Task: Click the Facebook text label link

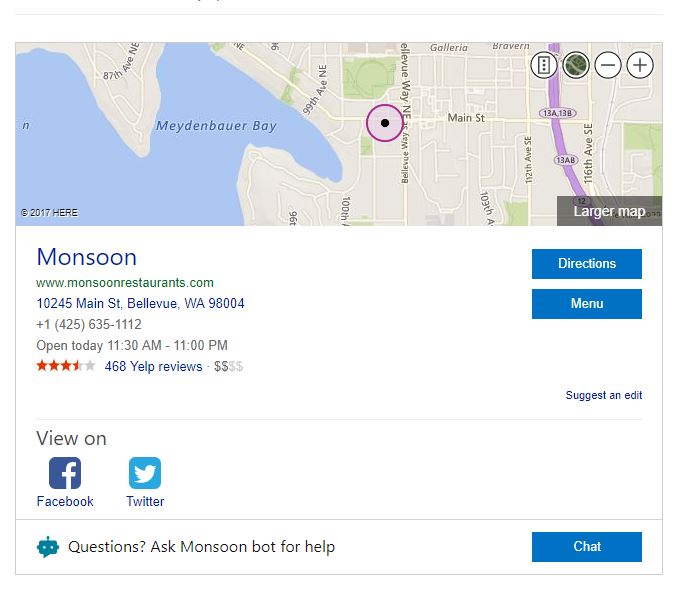Action: click(65, 501)
